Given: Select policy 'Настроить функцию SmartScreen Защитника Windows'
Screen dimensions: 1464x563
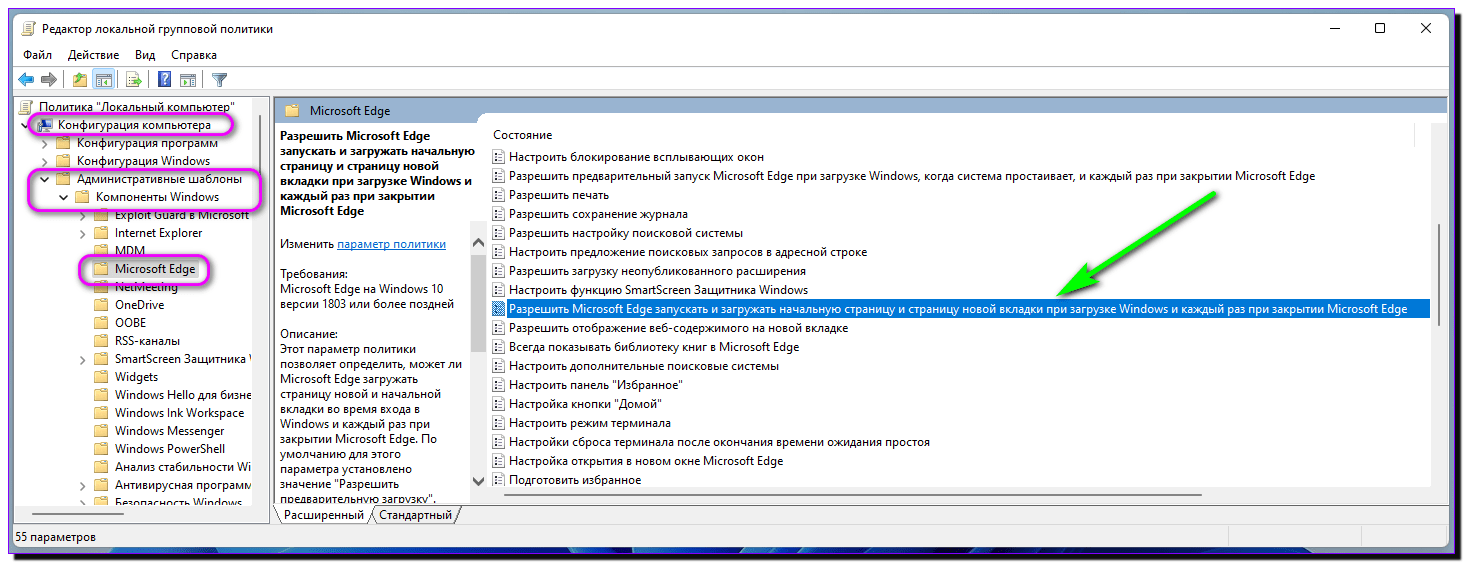Looking at the screenshot, I should 658,290.
